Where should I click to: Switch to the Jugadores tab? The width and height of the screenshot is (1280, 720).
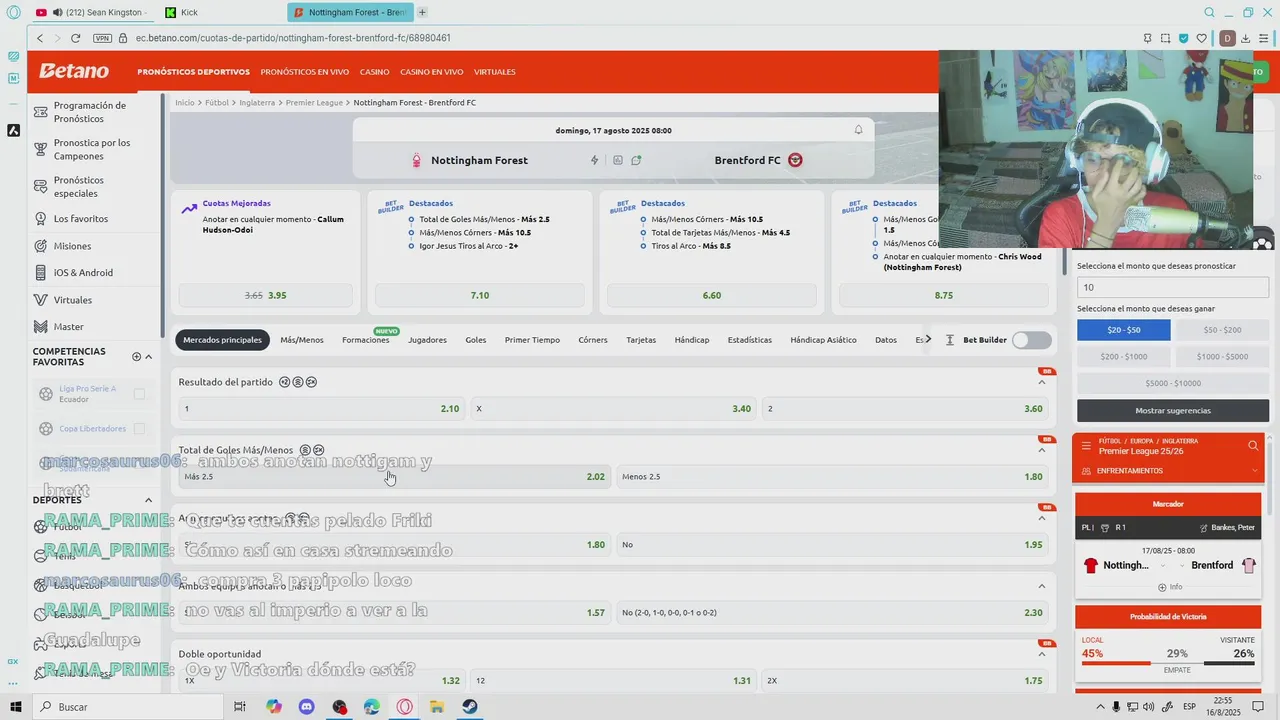tap(427, 340)
